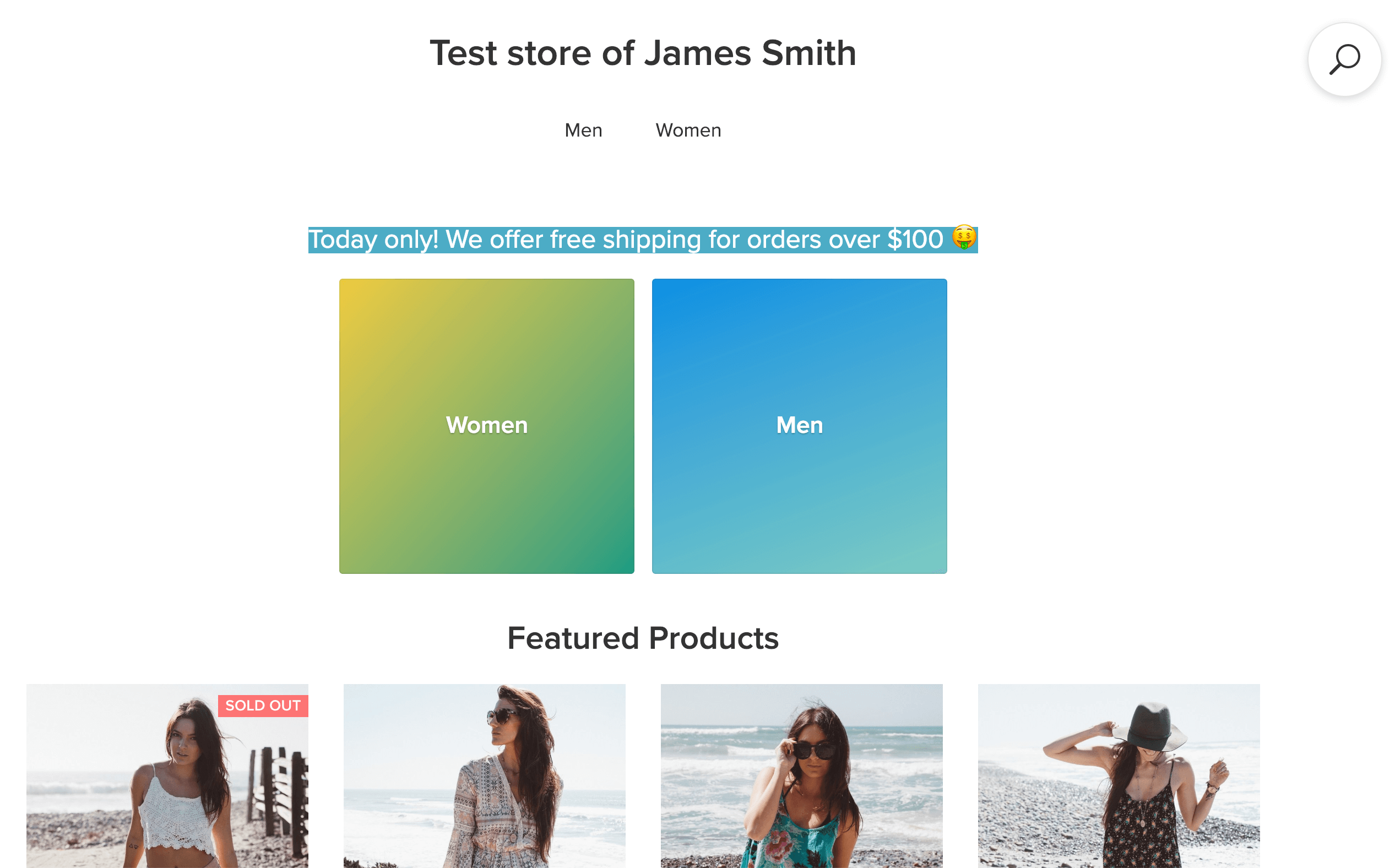Viewport: 1395px width, 868px height.
Task: Open the Women navigation menu item
Action: tap(688, 131)
